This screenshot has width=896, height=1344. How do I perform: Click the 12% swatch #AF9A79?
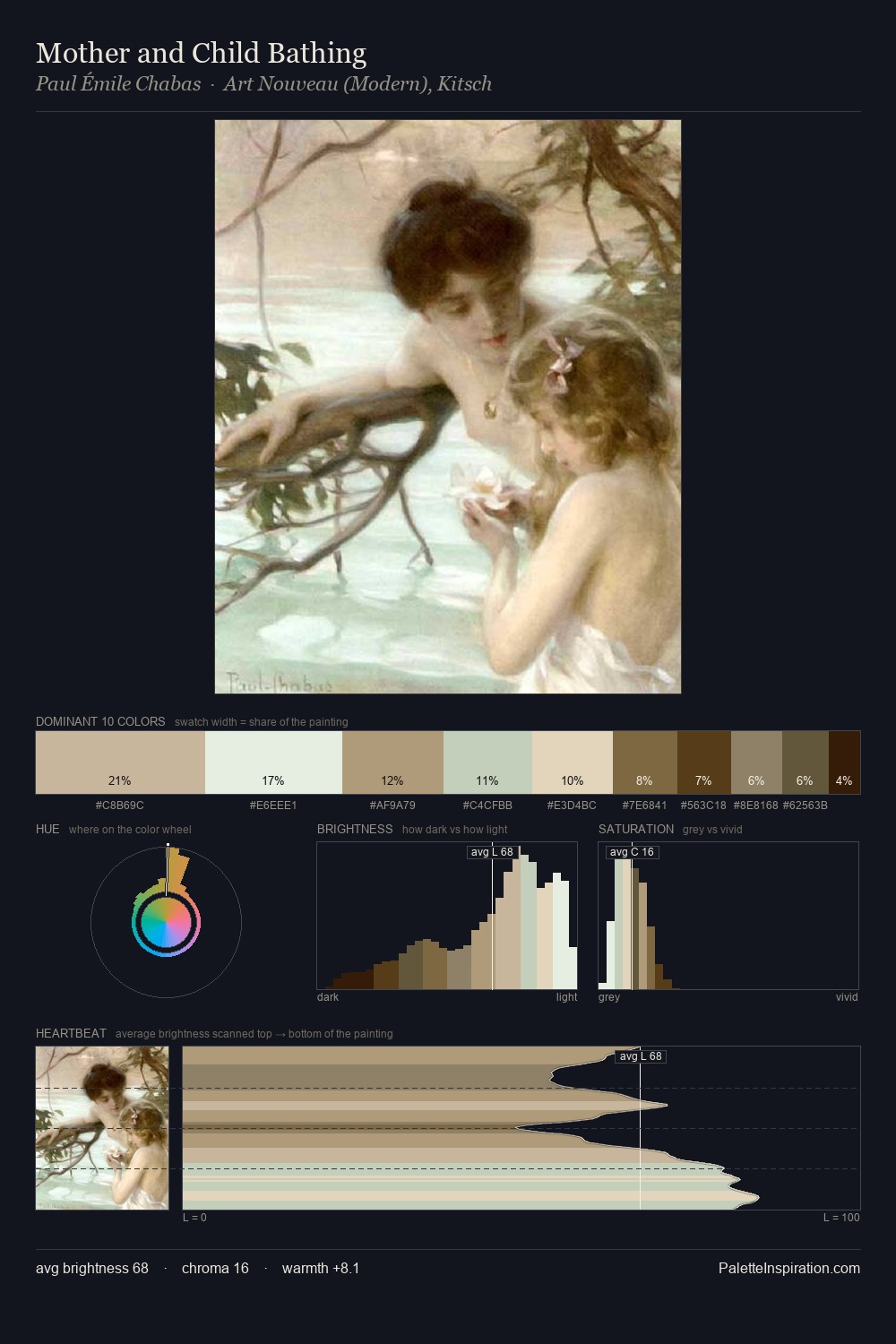click(x=392, y=762)
